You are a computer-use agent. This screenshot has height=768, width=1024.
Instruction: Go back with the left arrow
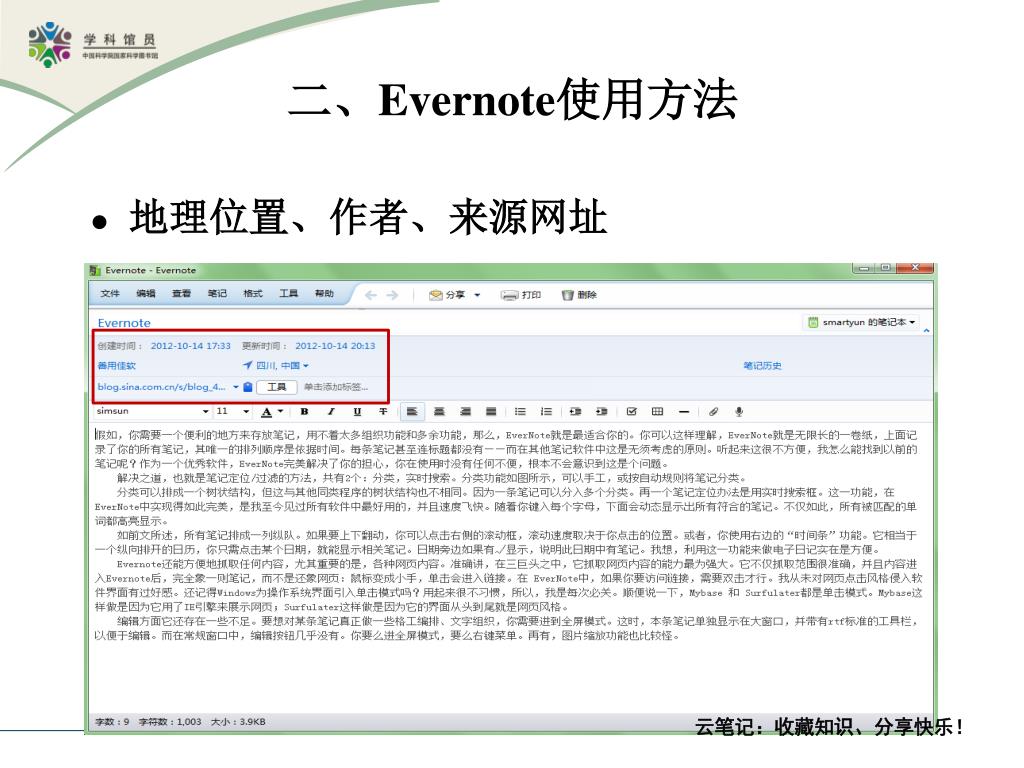click(x=370, y=295)
